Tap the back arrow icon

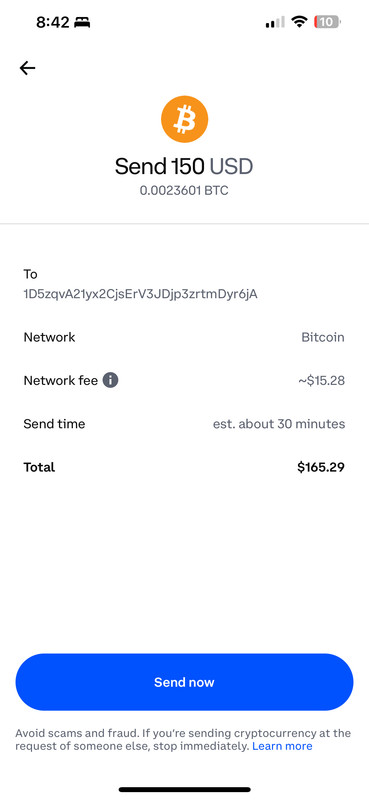pos(28,68)
